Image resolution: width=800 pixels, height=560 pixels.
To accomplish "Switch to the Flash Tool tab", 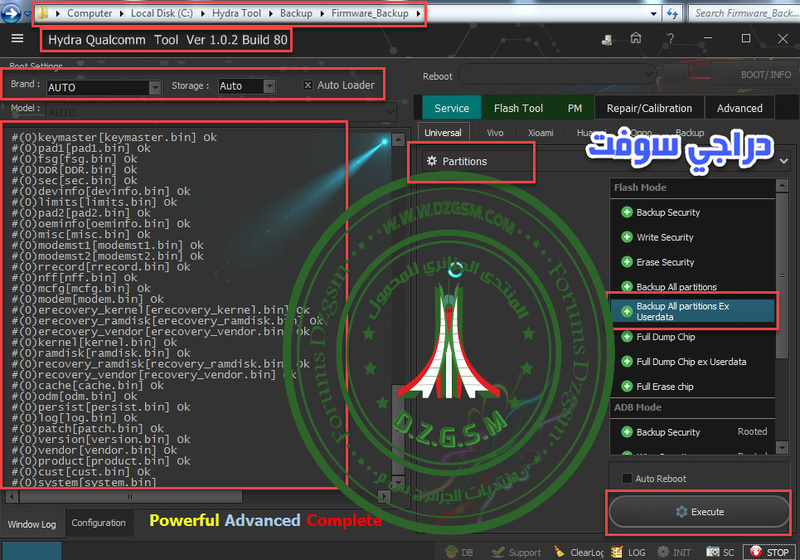I will point(519,108).
